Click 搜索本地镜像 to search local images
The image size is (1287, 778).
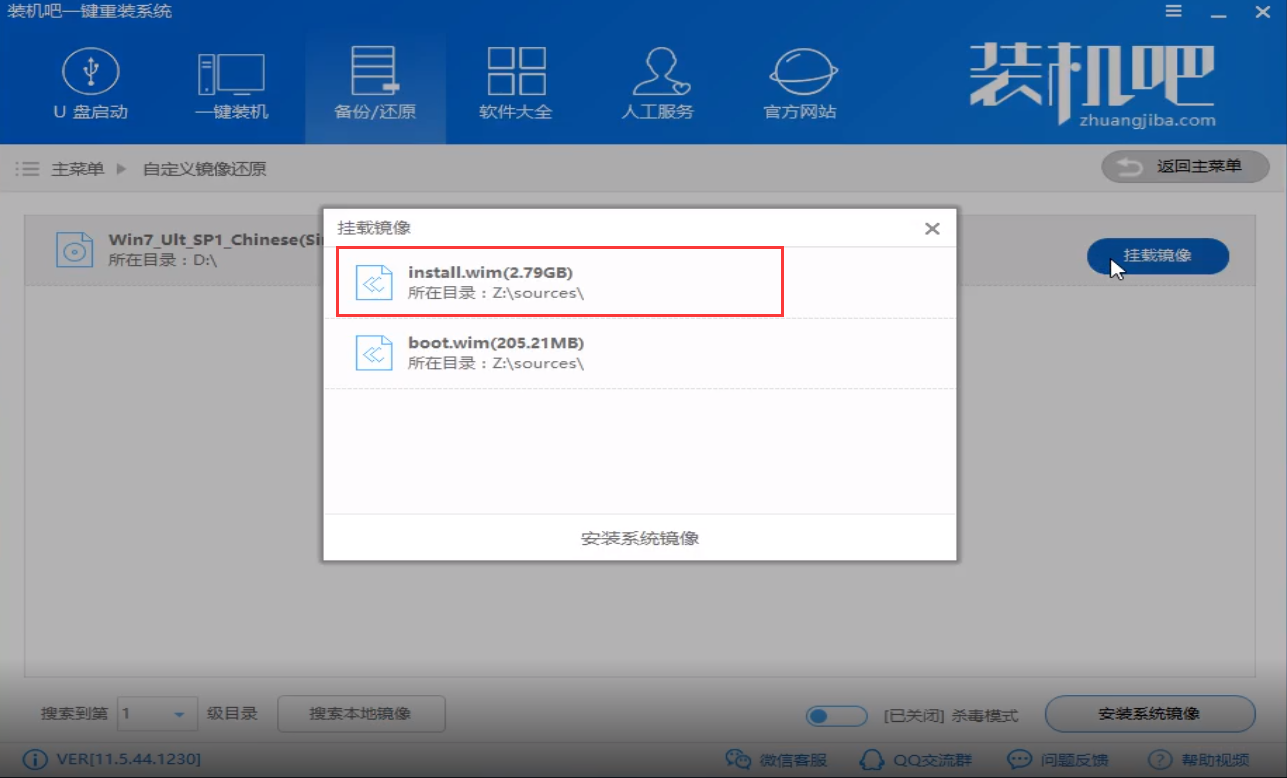[x=360, y=714]
